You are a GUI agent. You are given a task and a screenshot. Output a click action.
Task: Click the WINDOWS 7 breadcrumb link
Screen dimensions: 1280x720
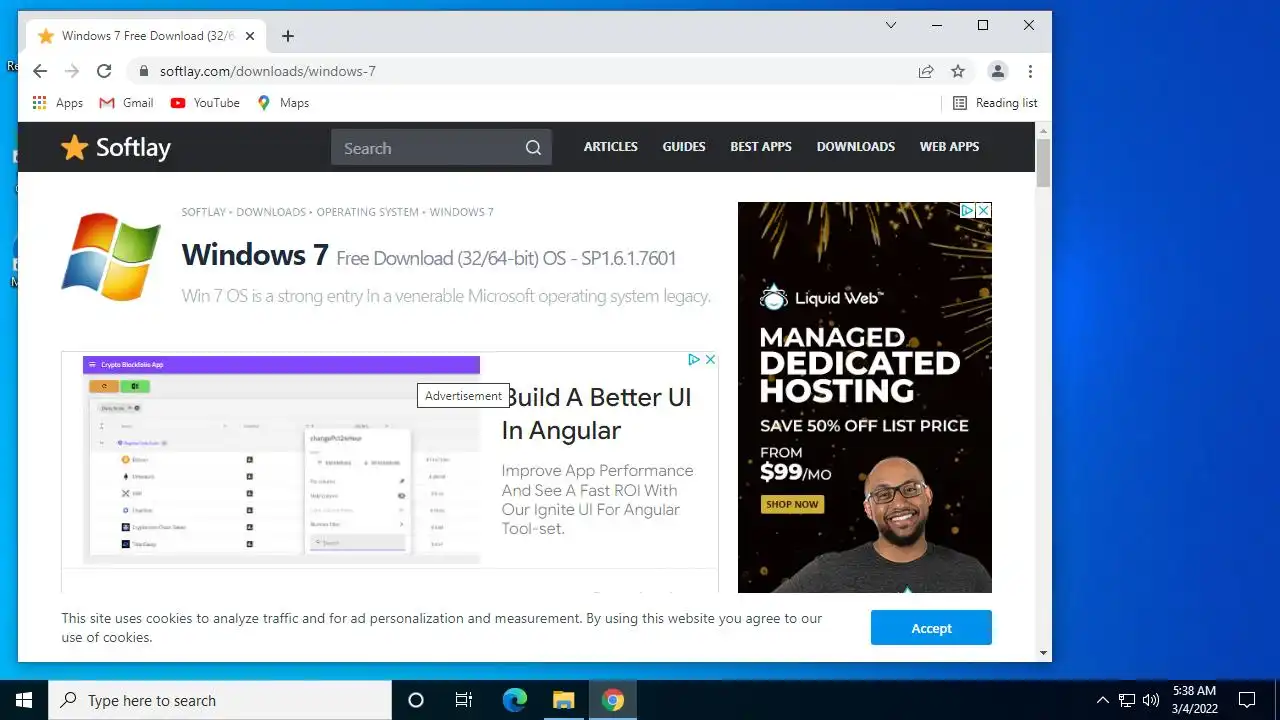462,212
